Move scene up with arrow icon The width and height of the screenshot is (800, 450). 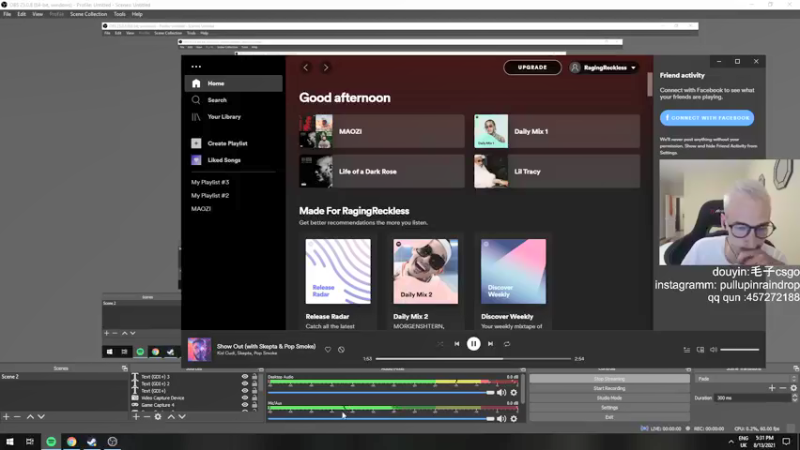(30, 417)
